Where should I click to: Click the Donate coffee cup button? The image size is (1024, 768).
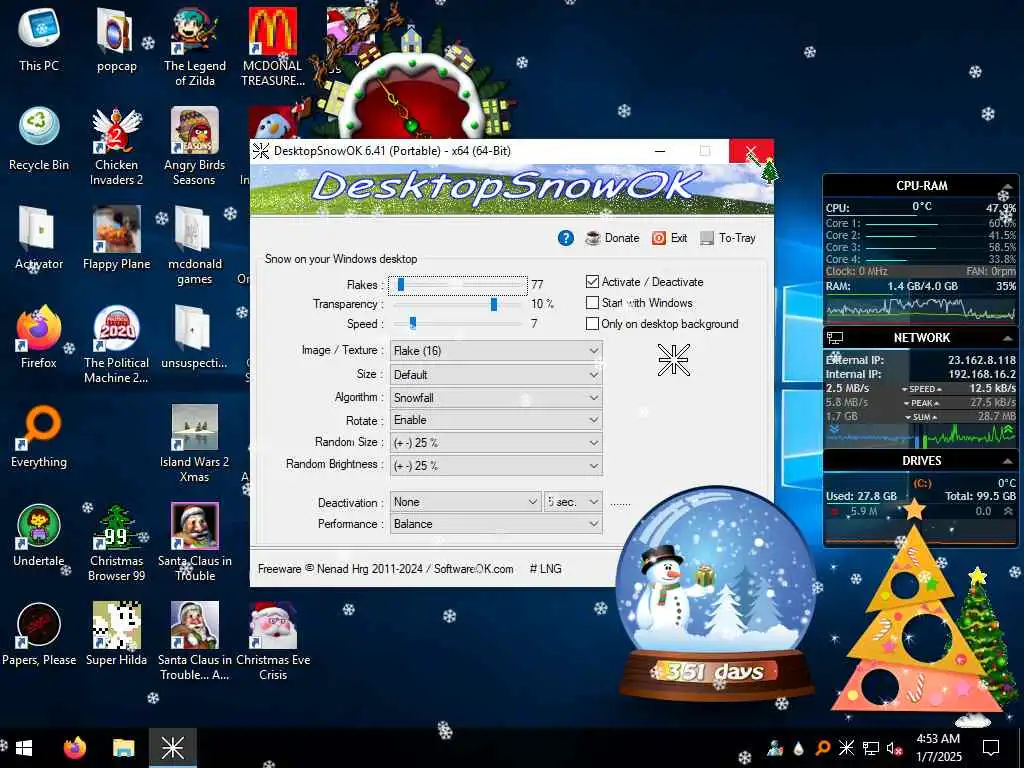612,238
